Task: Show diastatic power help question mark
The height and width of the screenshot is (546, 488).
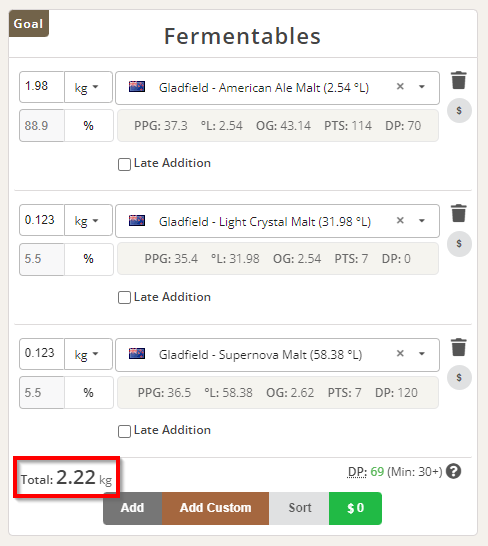Action: point(454,471)
